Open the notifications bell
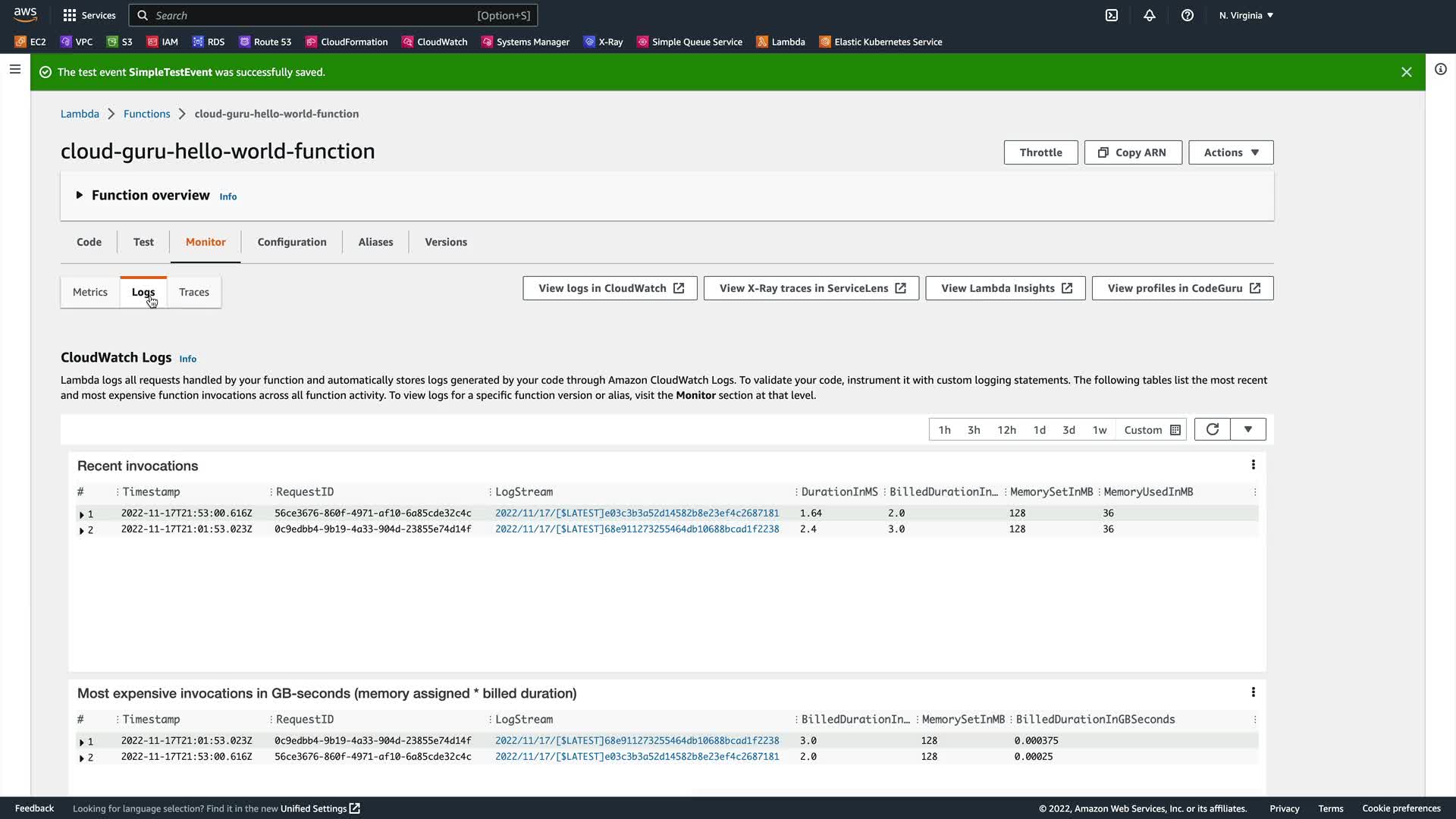The width and height of the screenshot is (1456, 819). 1150,15
